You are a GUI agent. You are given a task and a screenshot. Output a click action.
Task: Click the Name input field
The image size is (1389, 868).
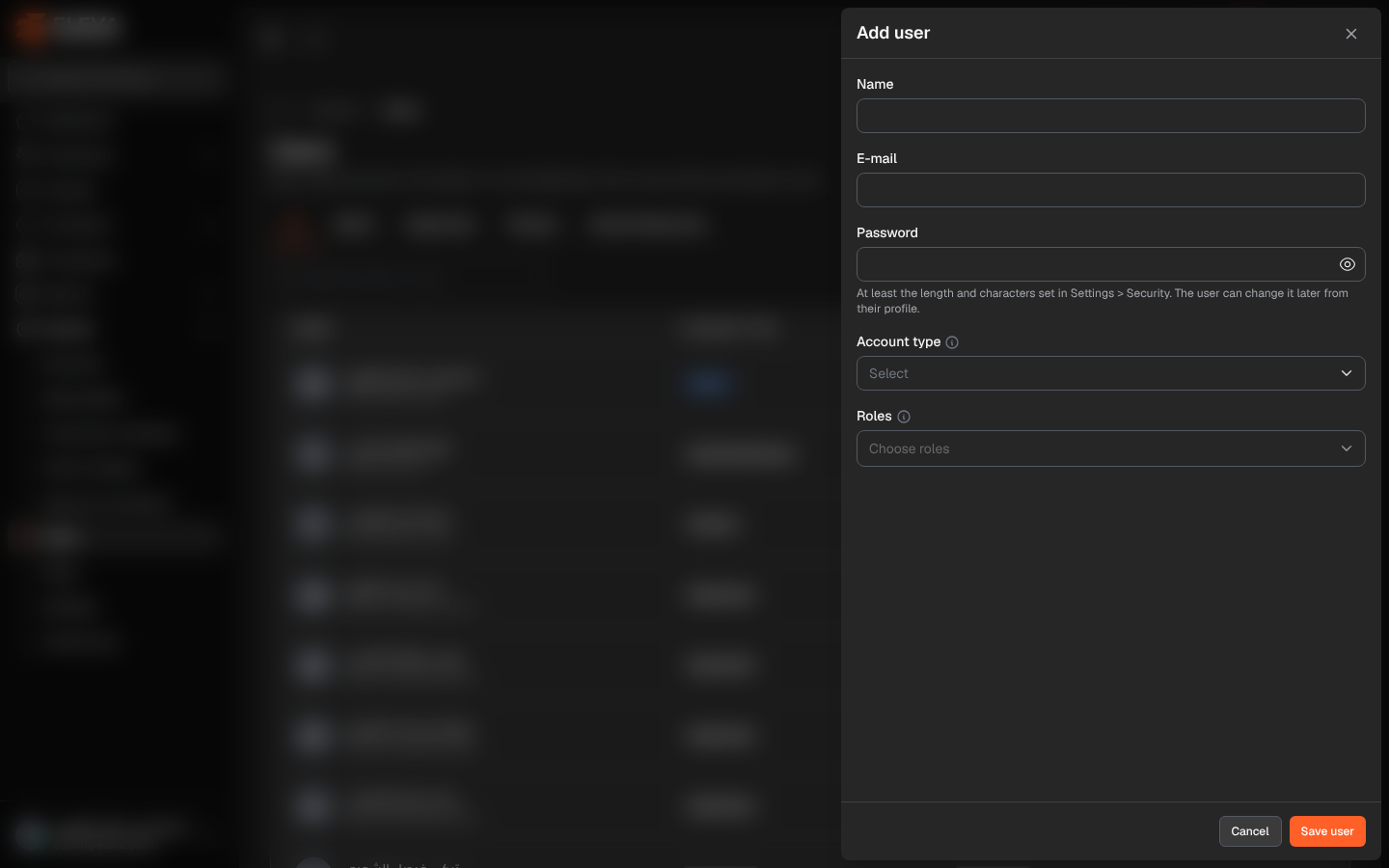click(1111, 116)
